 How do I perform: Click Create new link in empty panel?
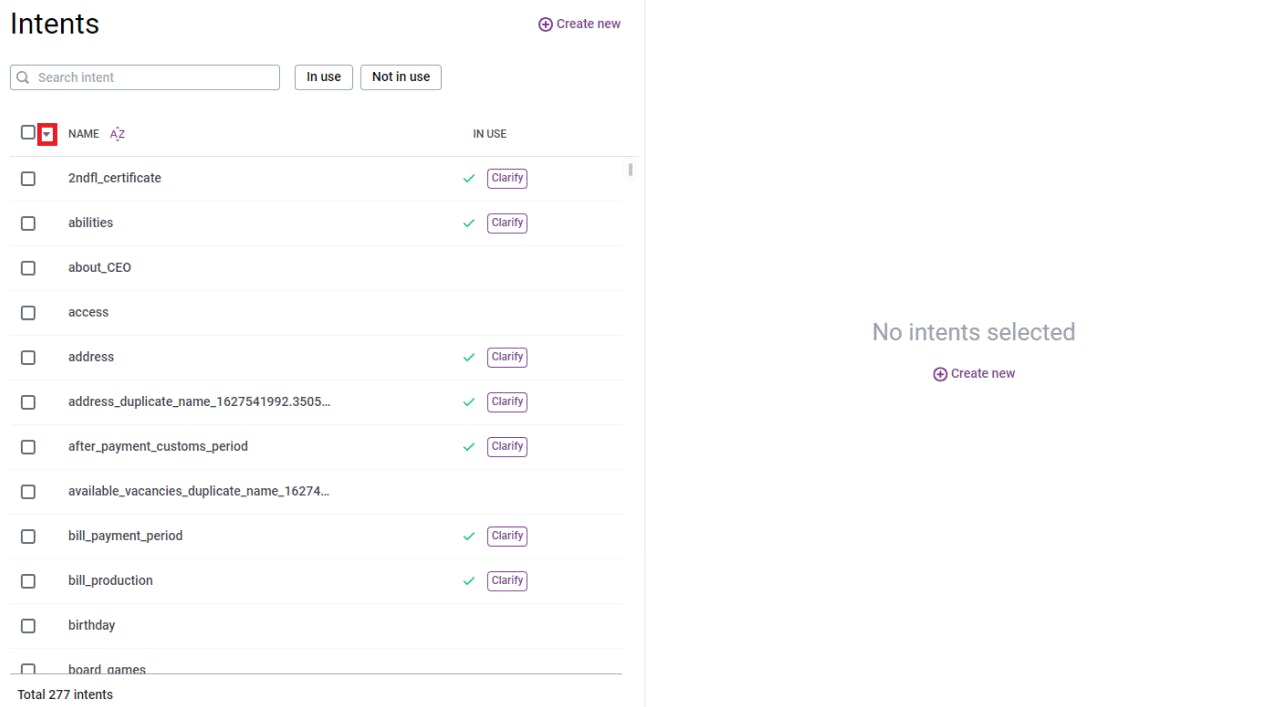coord(982,374)
